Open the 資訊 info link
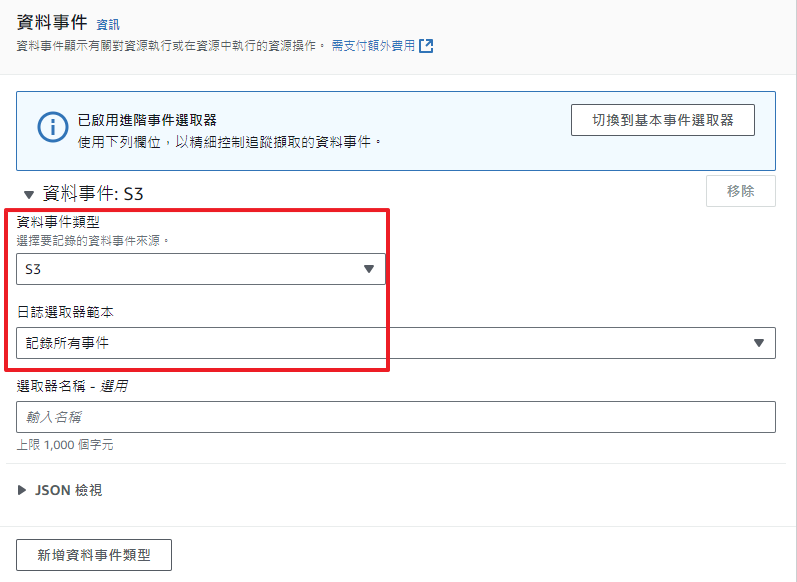This screenshot has width=797, height=582. click(107, 23)
